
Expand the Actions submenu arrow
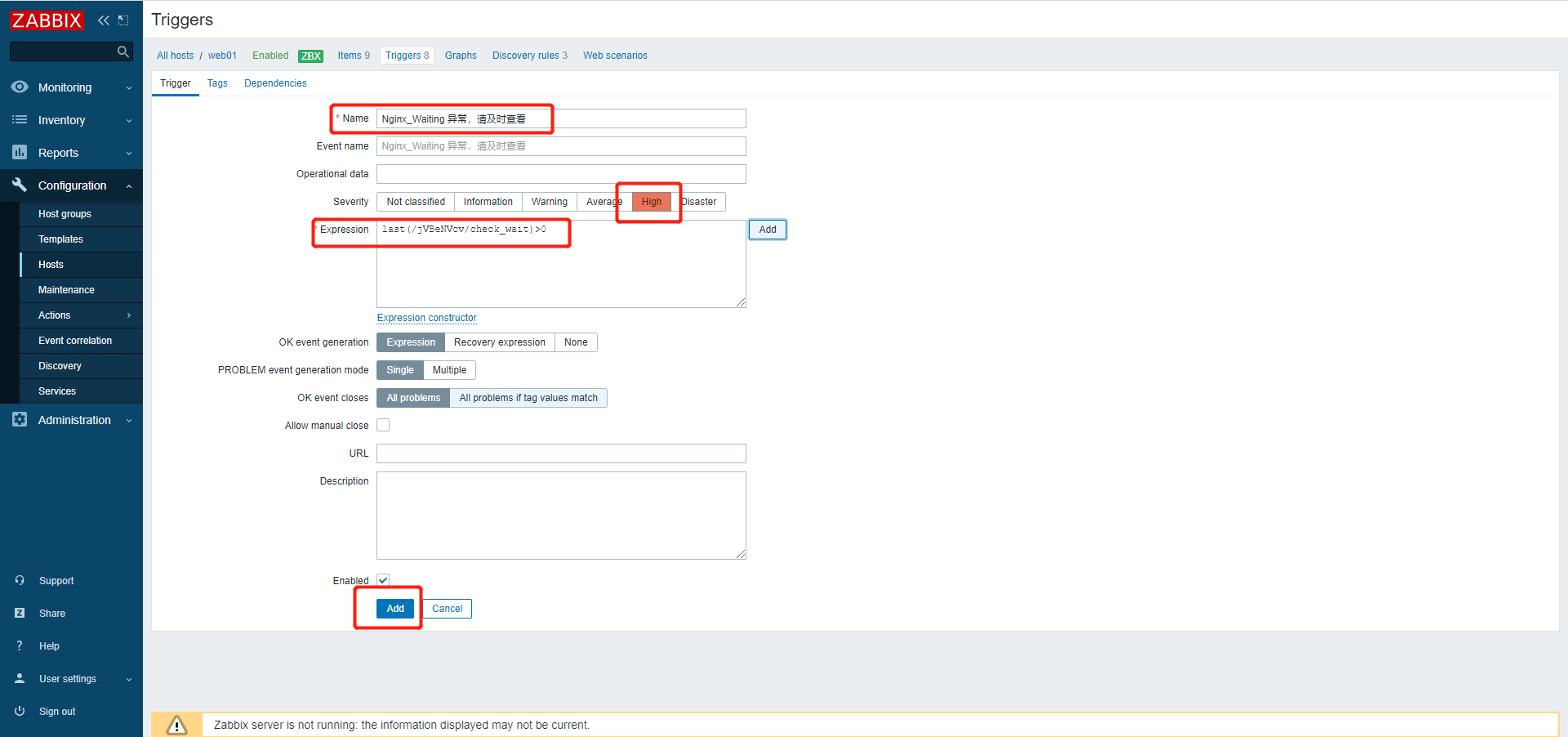(x=129, y=315)
